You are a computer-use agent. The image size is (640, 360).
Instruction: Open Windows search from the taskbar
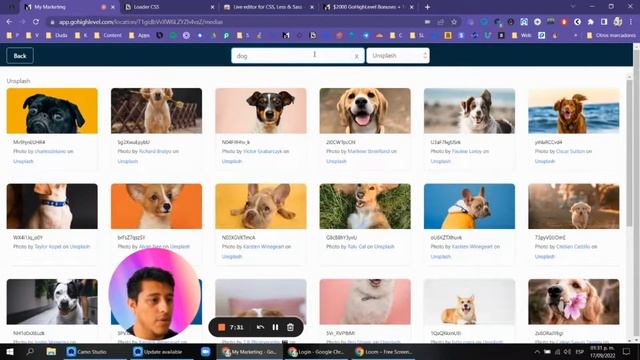[x=30, y=351]
